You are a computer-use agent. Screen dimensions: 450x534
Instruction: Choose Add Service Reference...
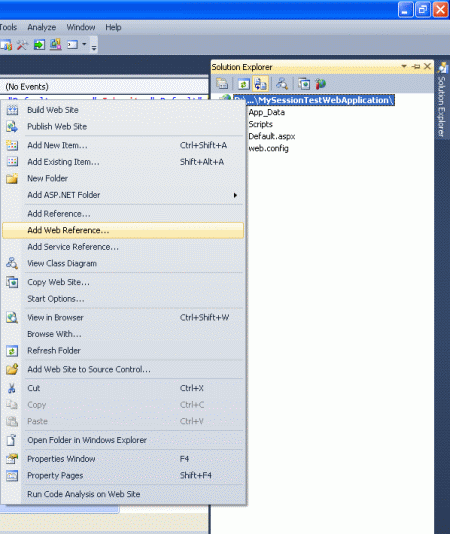(123, 247)
